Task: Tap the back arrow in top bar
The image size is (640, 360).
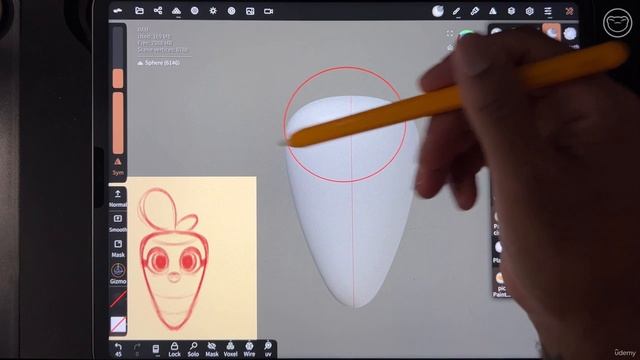Action: click(x=118, y=11)
